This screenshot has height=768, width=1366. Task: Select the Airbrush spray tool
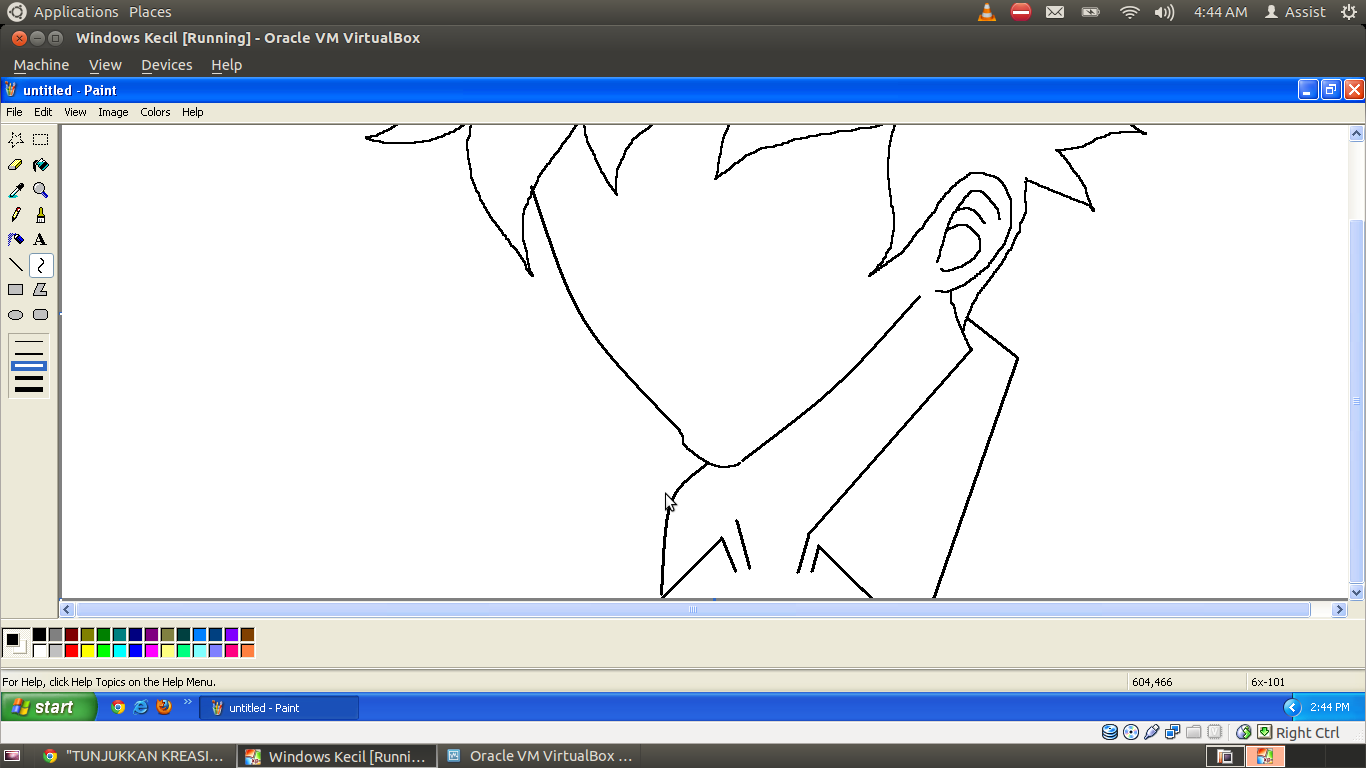coord(16,240)
